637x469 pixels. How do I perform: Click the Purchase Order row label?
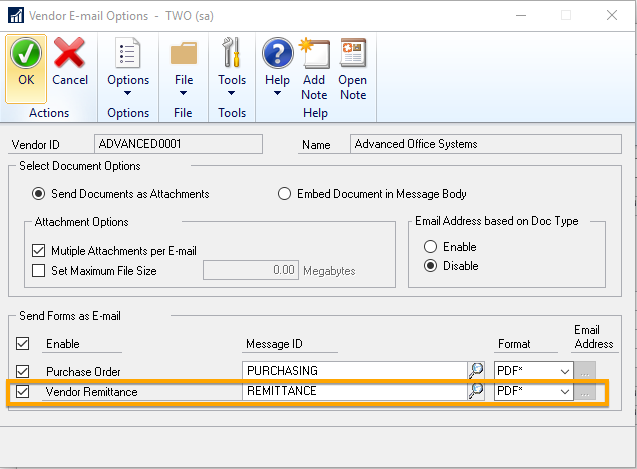click(x=83, y=371)
